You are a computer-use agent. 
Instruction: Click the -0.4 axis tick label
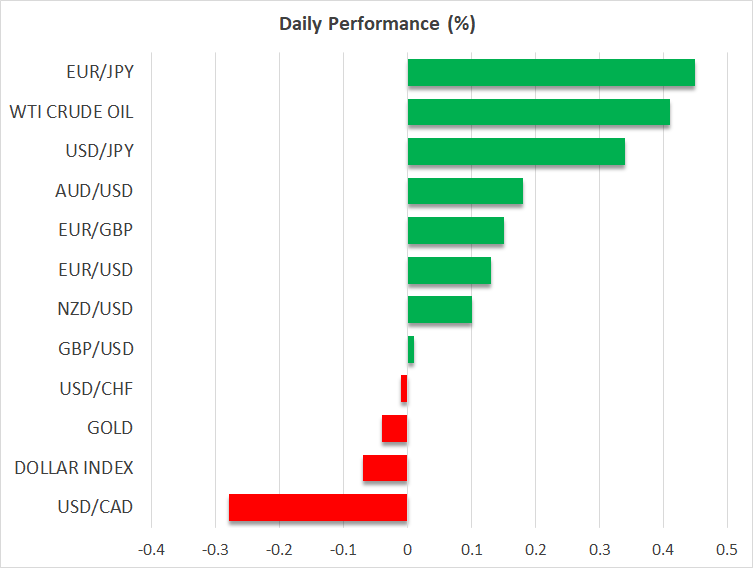point(151,550)
